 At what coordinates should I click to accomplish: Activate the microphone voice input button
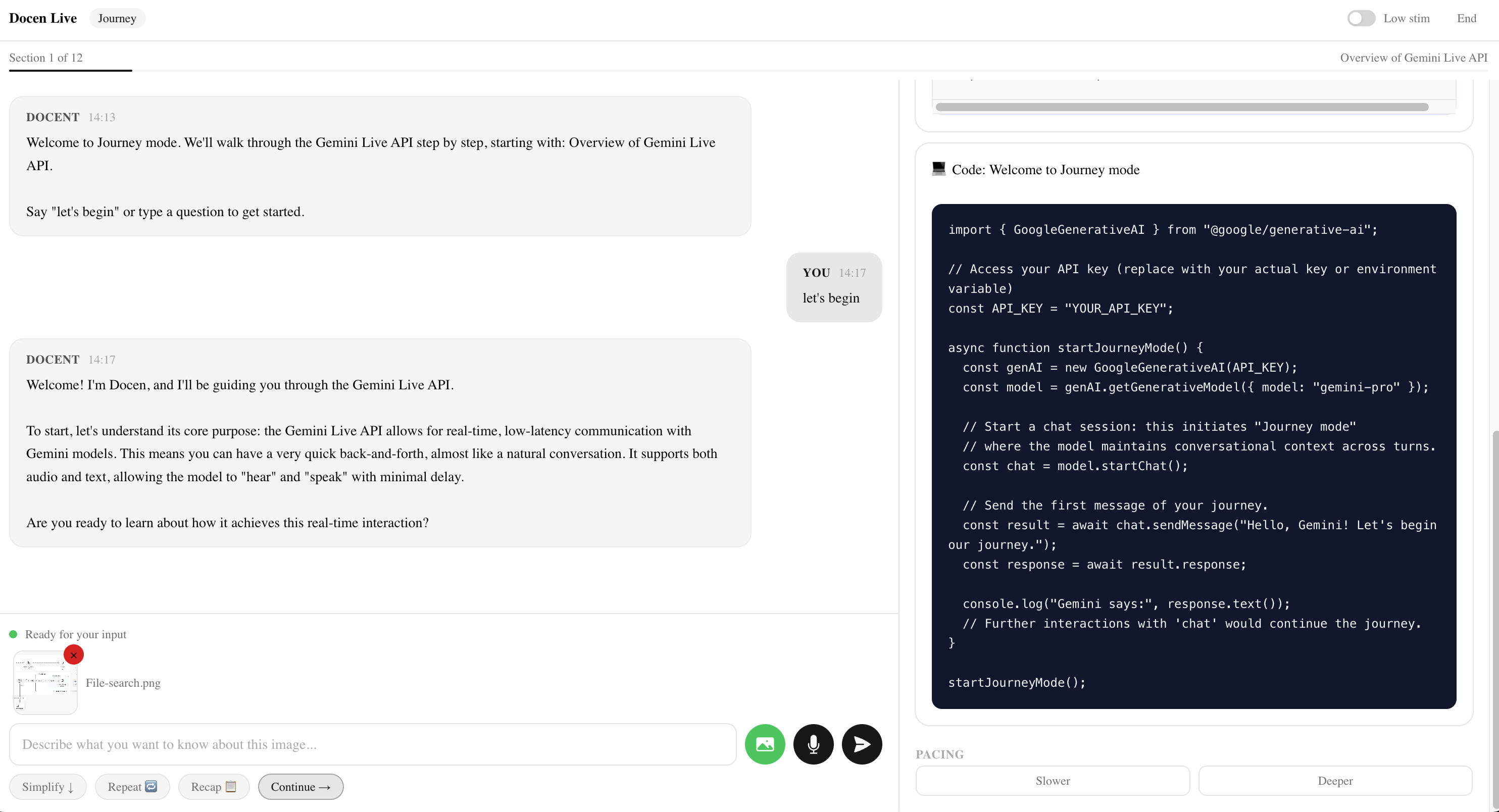(x=813, y=744)
